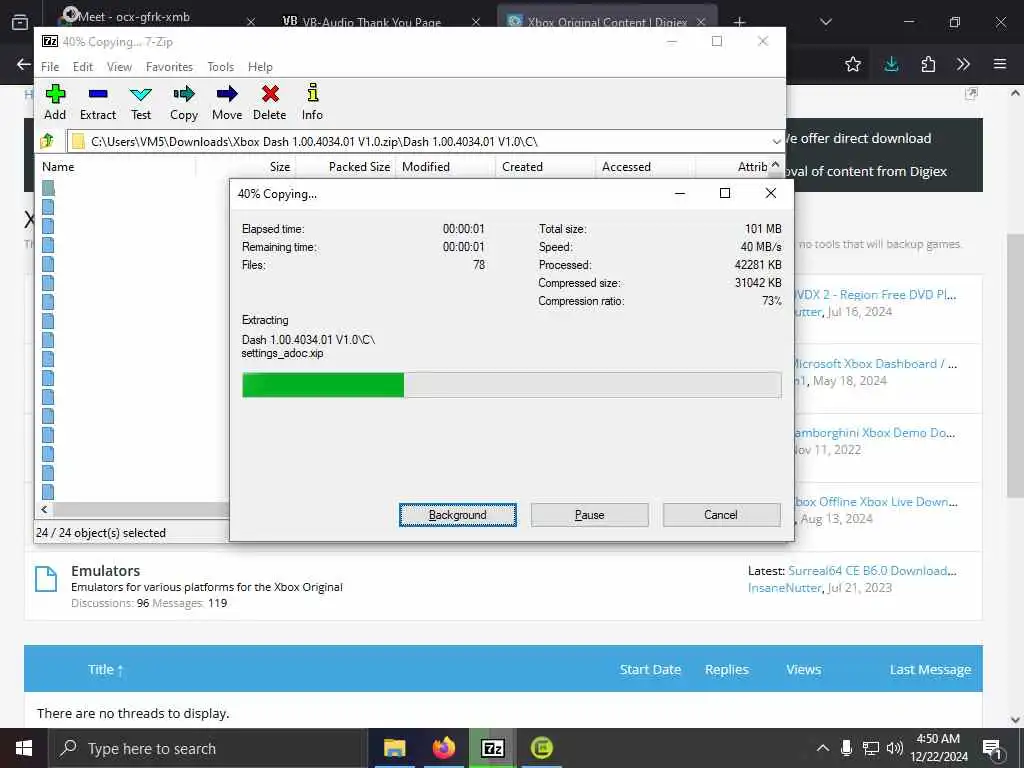The width and height of the screenshot is (1024, 768).
Task: Open the browser hamburger menu
Action: (999, 64)
